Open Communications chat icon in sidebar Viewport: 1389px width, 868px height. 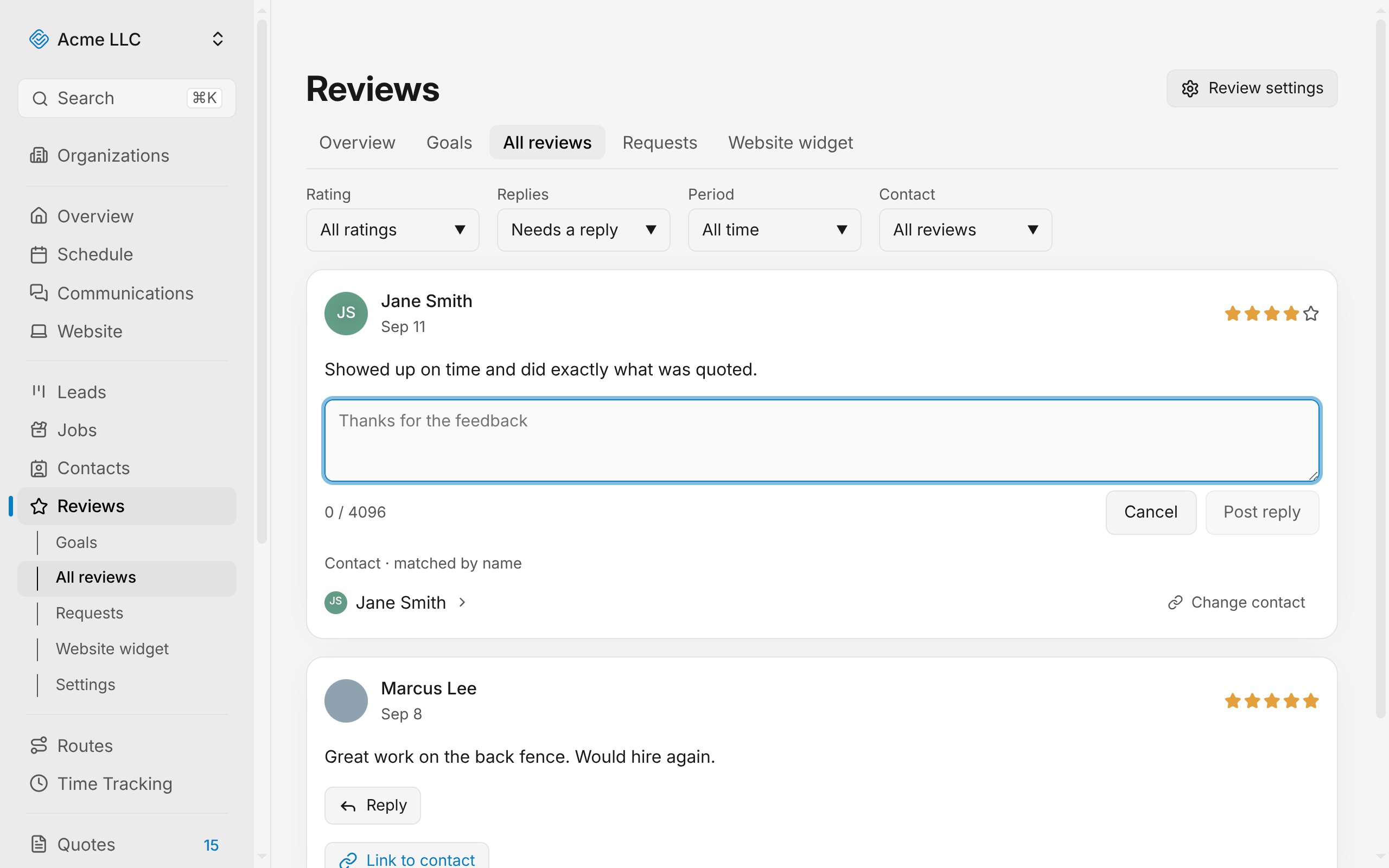(39, 293)
